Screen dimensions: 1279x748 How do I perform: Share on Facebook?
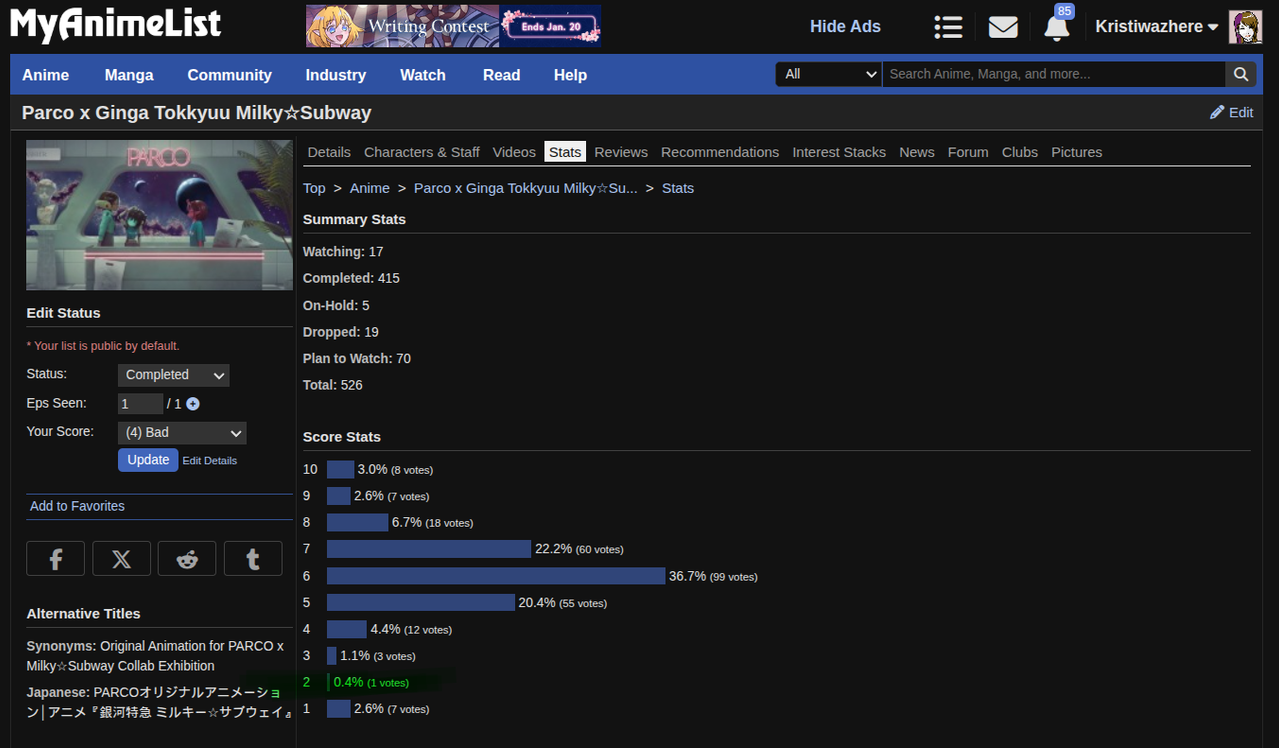(56, 559)
